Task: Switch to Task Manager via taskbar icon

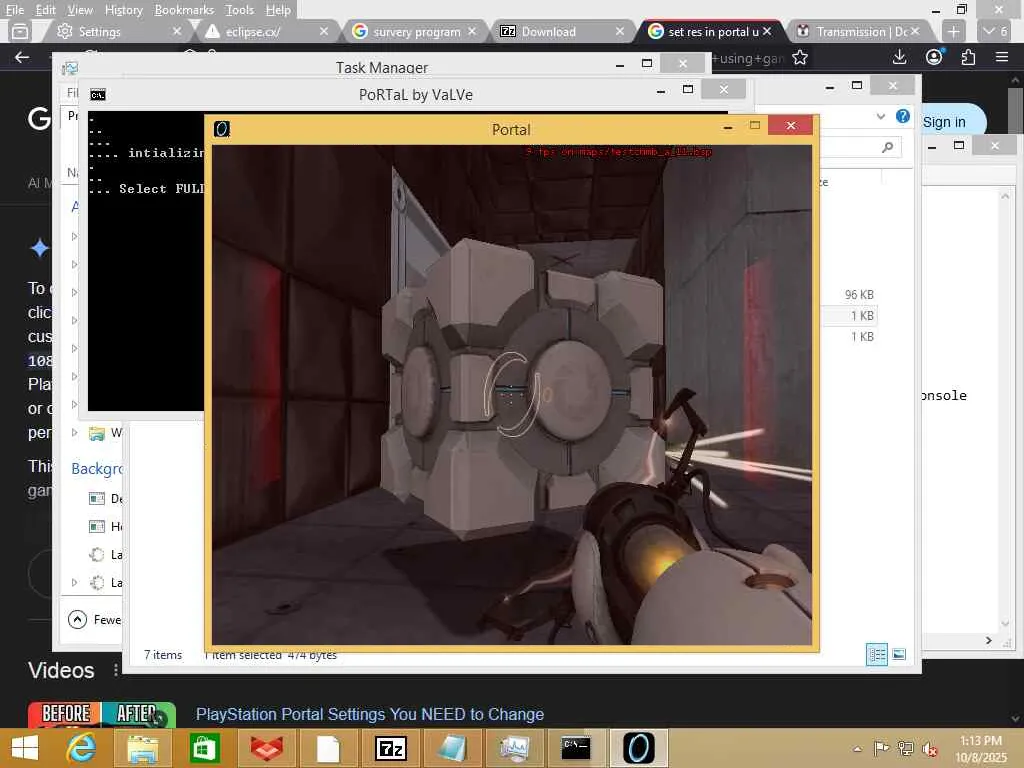Action: click(515, 748)
